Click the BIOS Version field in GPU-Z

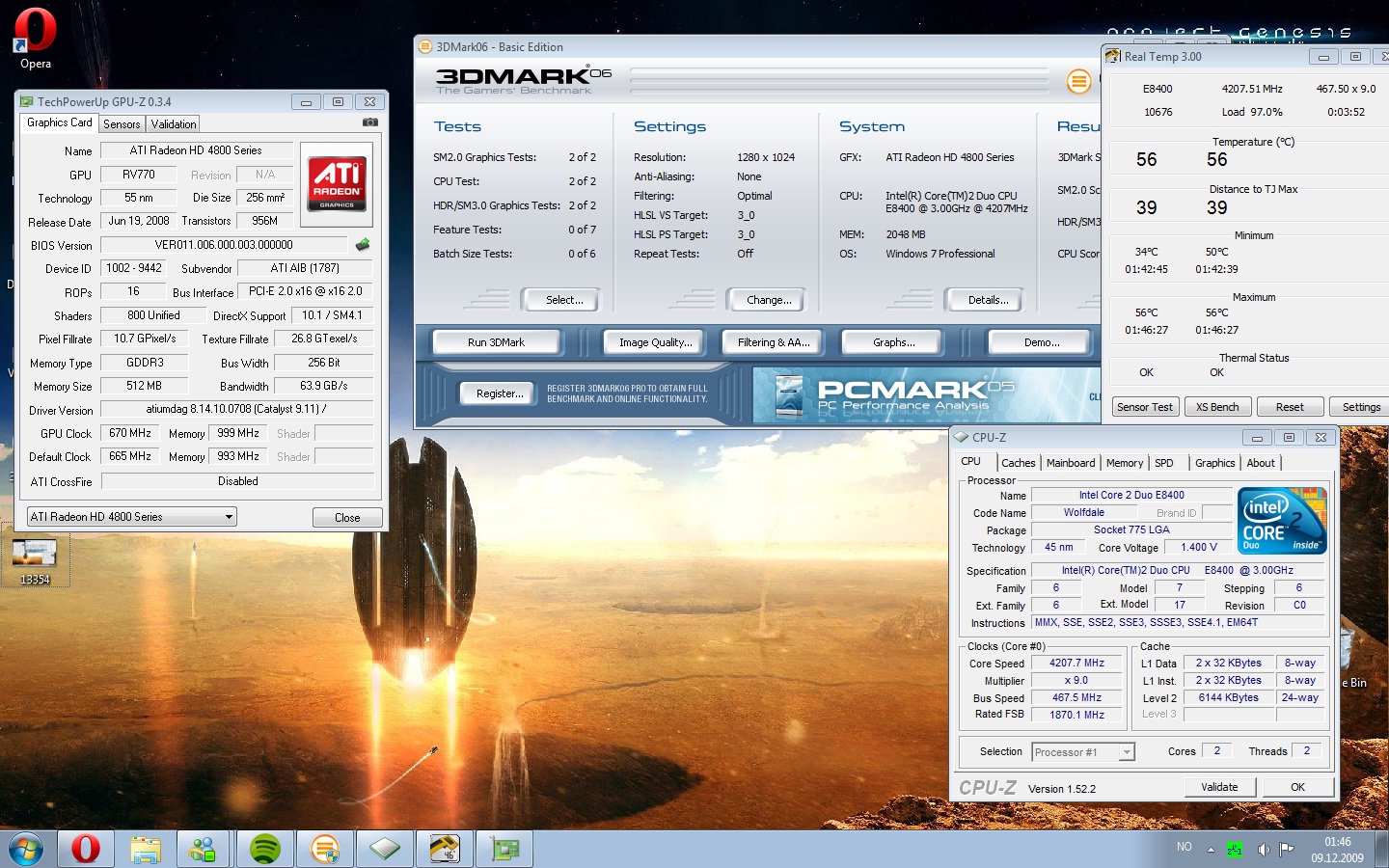224,245
